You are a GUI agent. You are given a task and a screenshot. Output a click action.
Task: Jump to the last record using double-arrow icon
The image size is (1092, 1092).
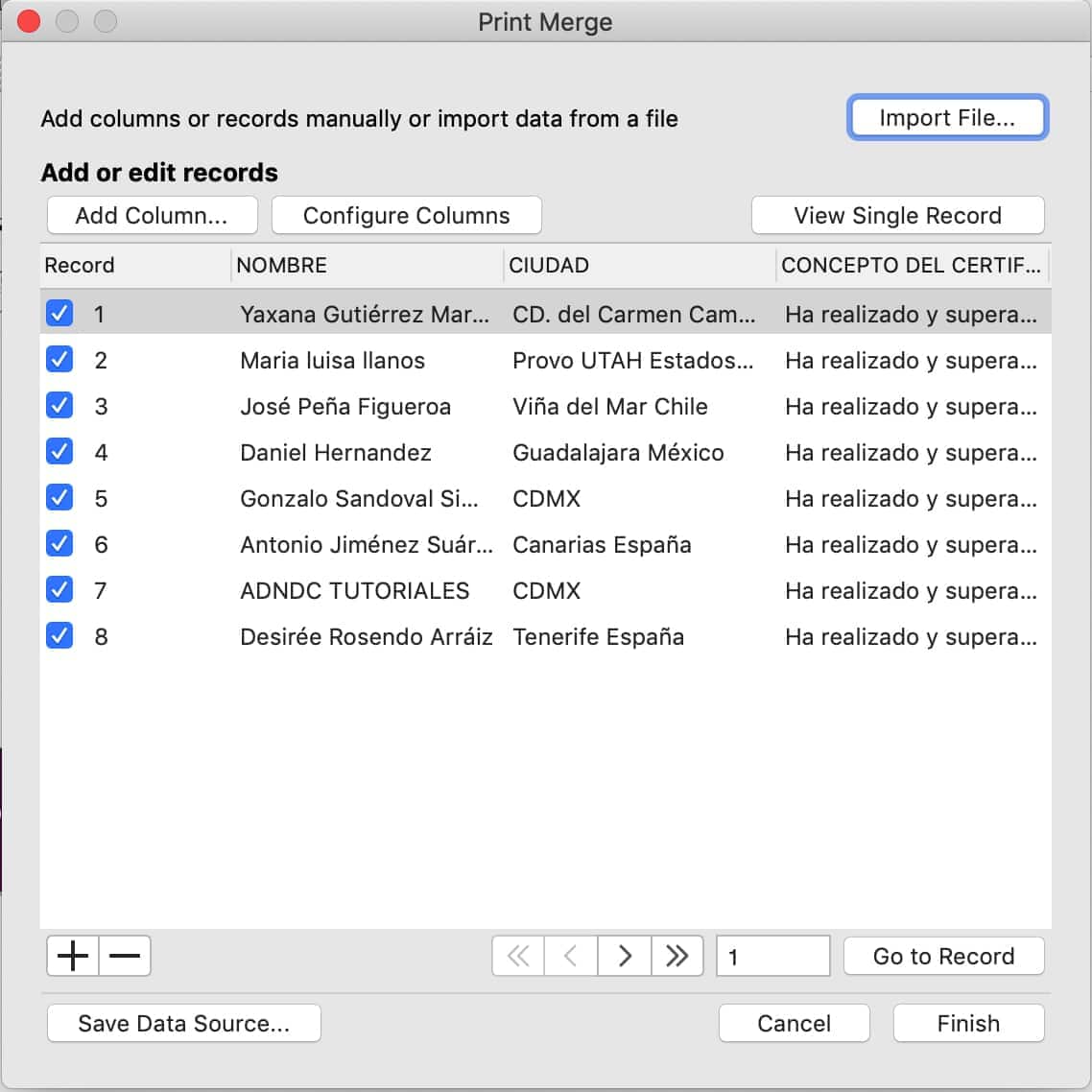click(677, 956)
